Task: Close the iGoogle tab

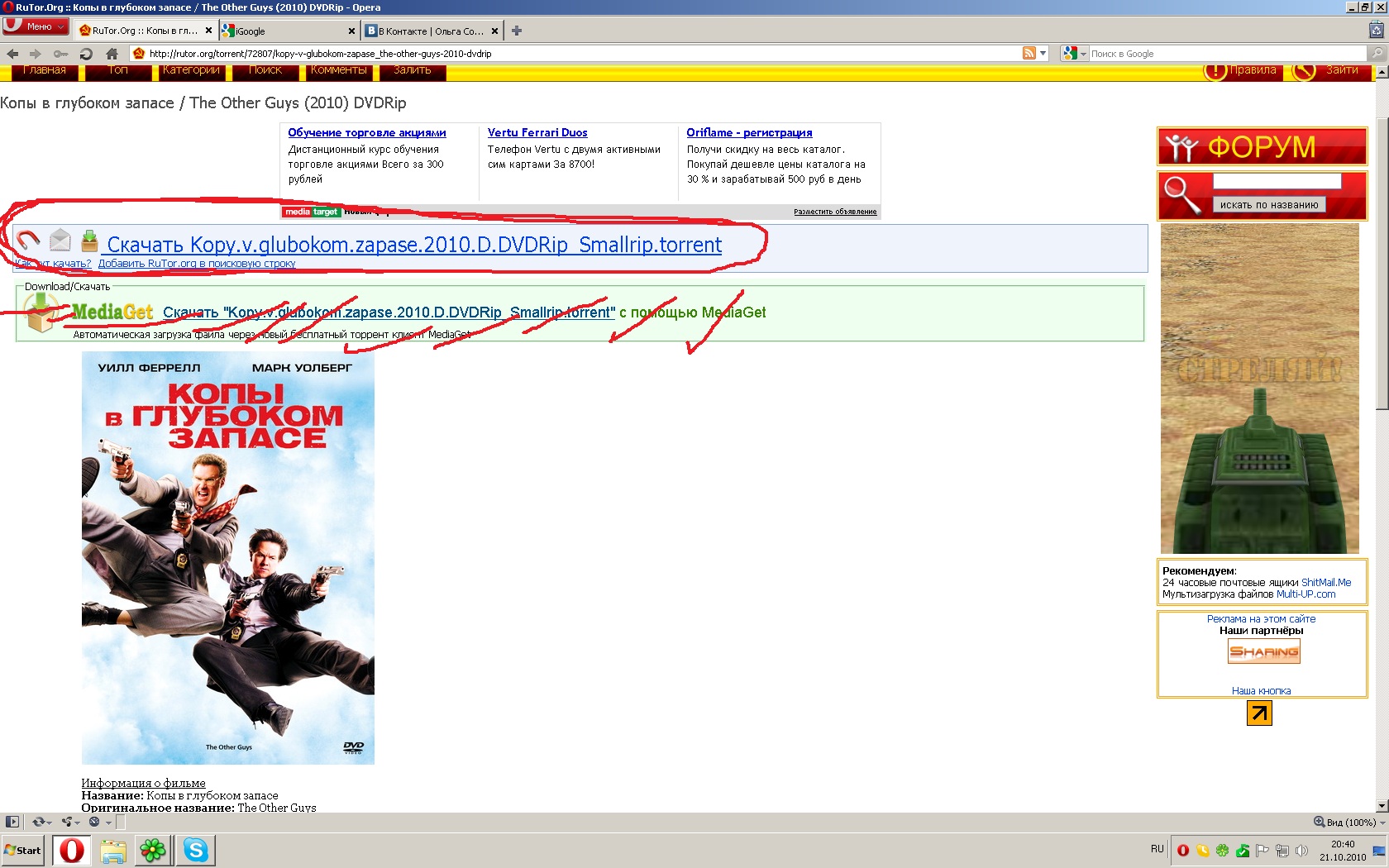Action: coord(351,31)
